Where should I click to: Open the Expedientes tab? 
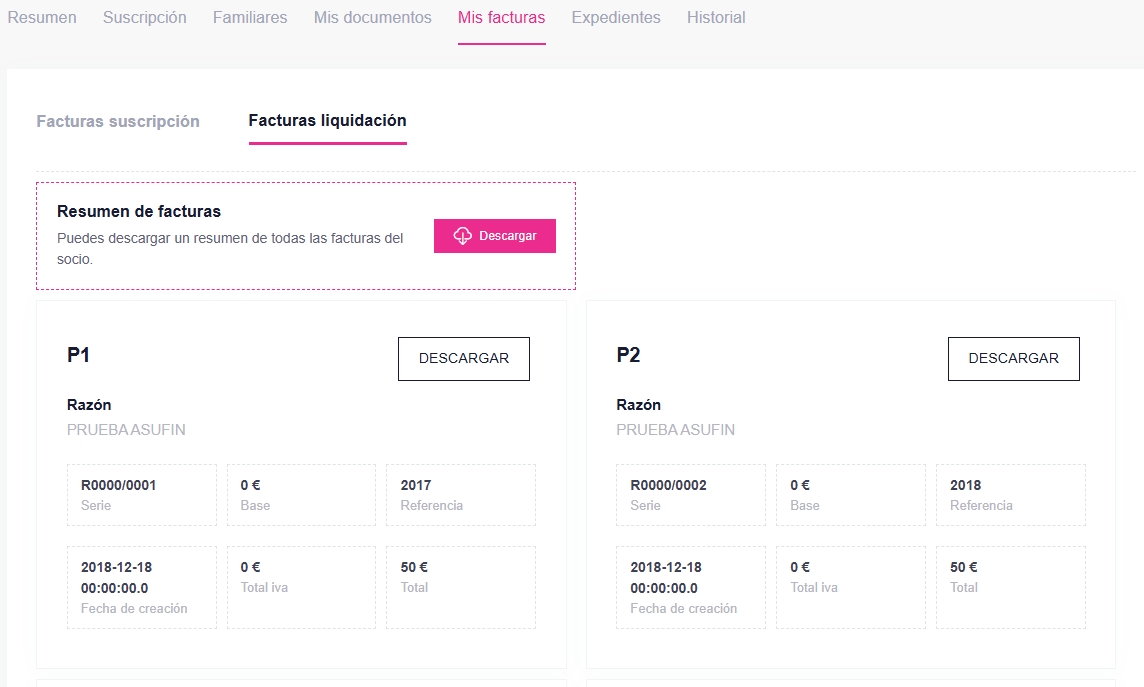[x=616, y=18]
